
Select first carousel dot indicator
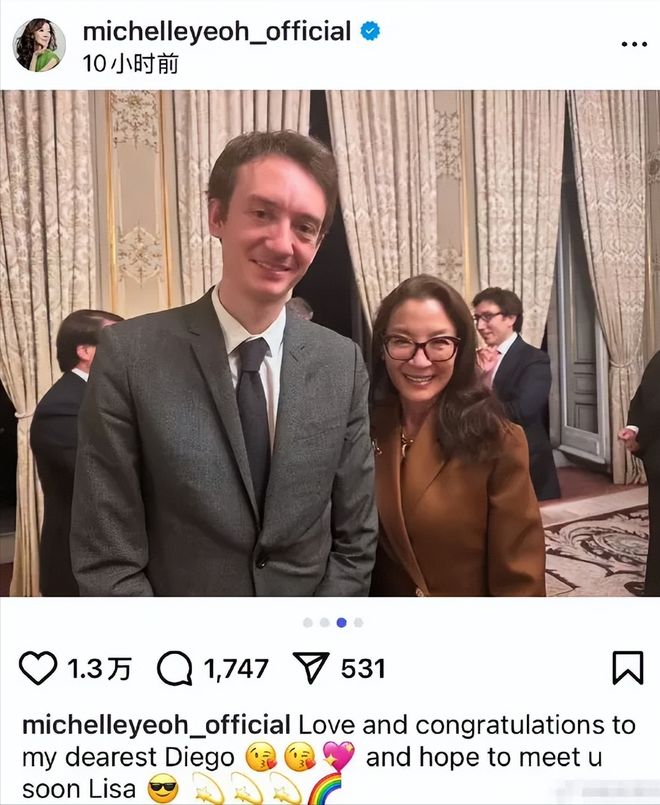click(308, 623)
